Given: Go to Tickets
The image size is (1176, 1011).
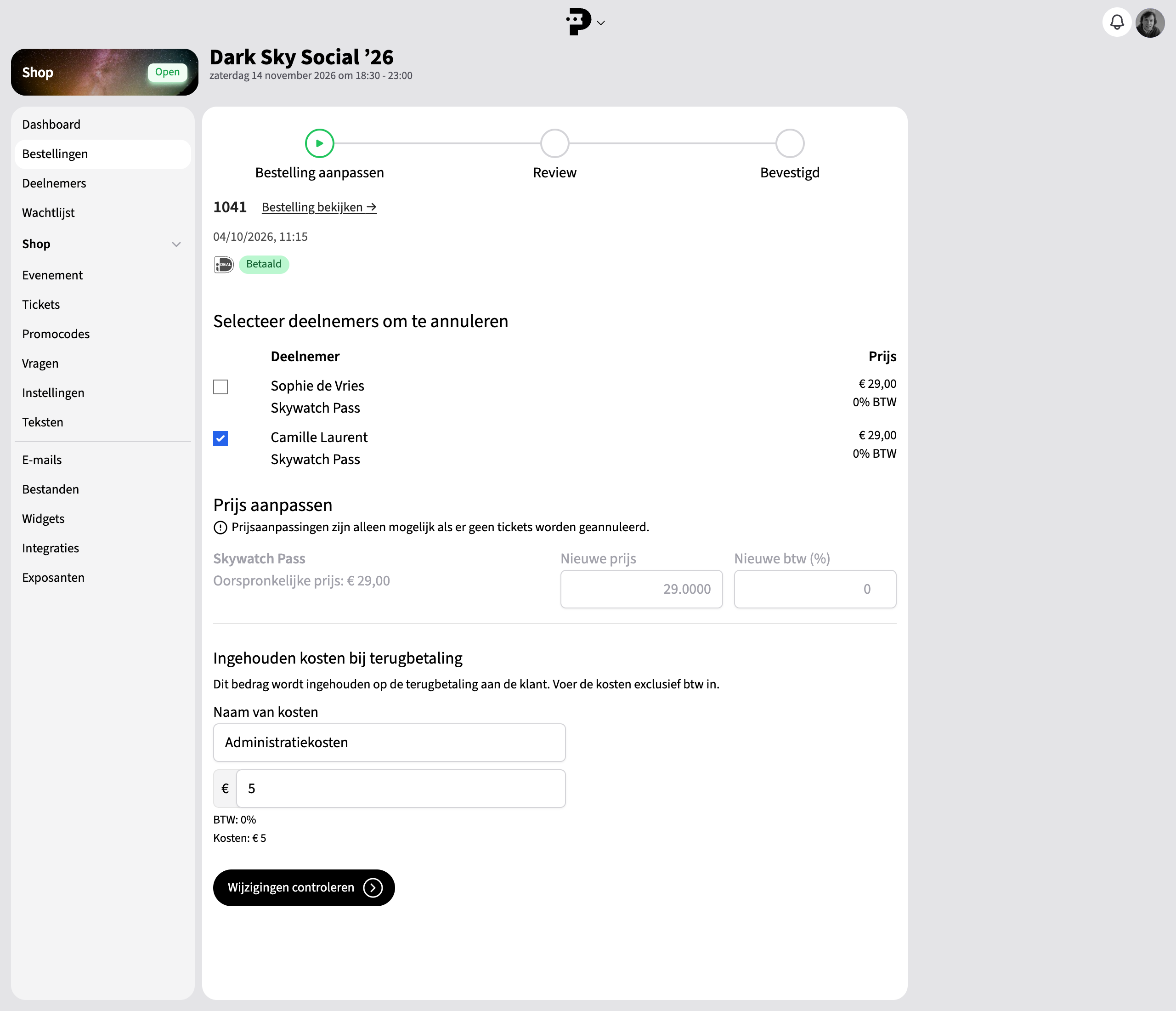Looking at the screenshot, I should point(103,305).
